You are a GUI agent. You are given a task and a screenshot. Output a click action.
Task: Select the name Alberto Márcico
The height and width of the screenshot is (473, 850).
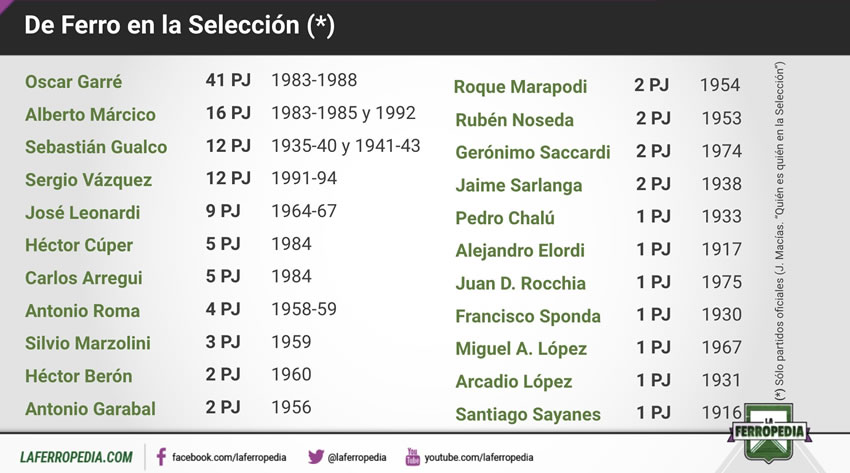[x=91, y=115]
